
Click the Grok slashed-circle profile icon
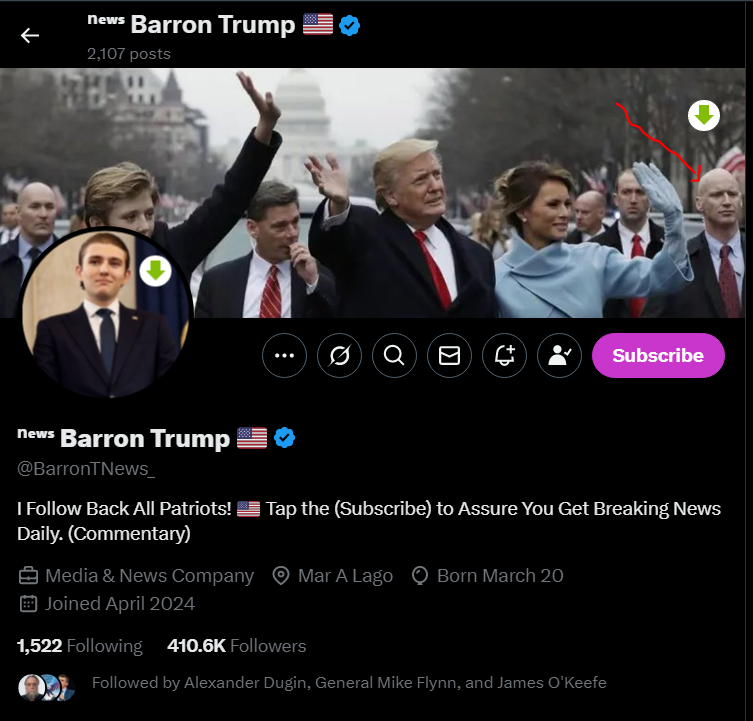[339, 355]
